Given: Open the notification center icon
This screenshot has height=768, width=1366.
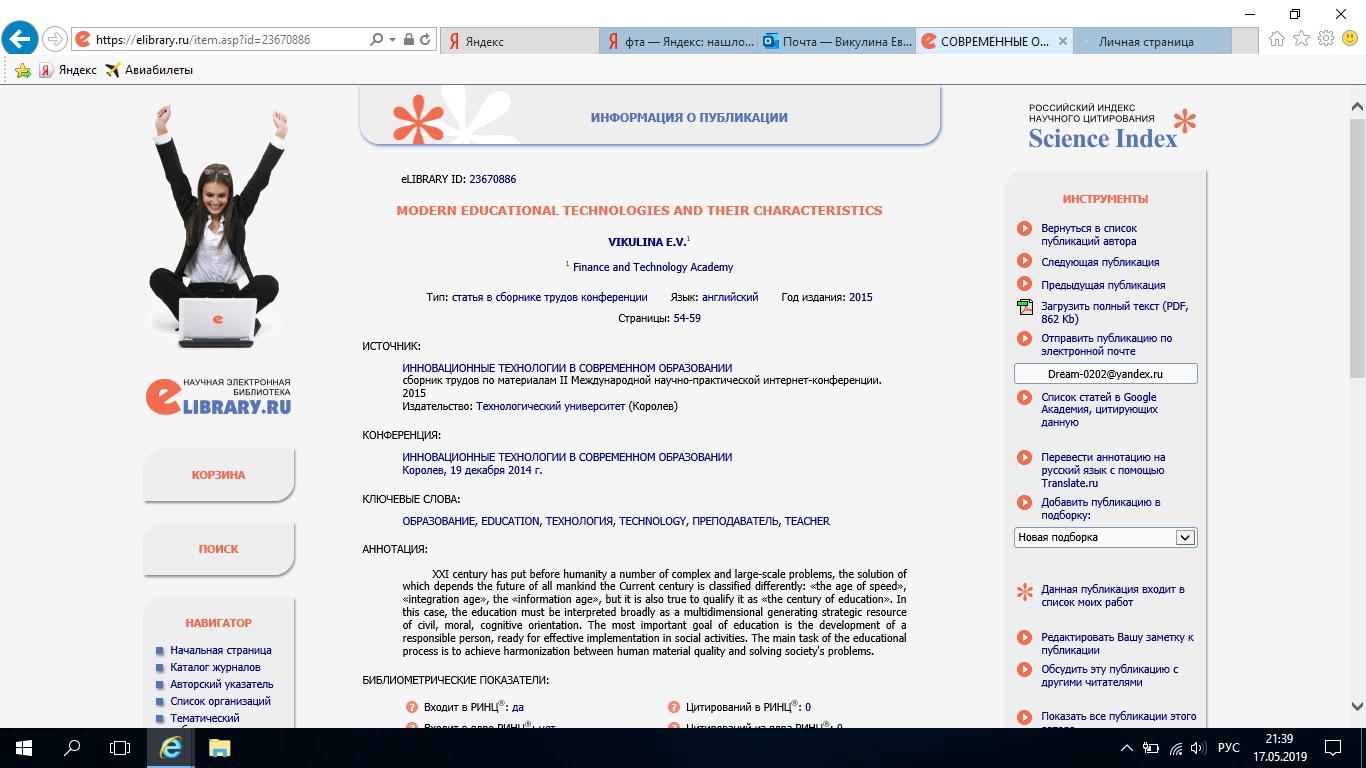Looking at the screenshot, I should click(1332, 747).
